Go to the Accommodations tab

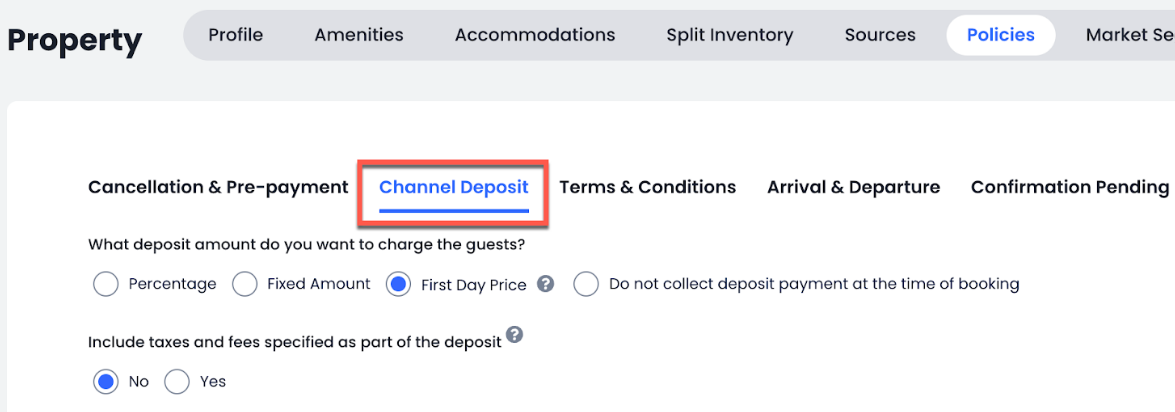tap(535, 35)
